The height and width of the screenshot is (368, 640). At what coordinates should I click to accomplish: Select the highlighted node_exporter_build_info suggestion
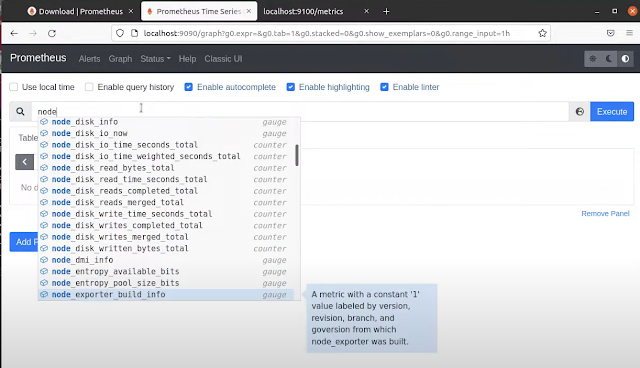(x=166, y=295)
